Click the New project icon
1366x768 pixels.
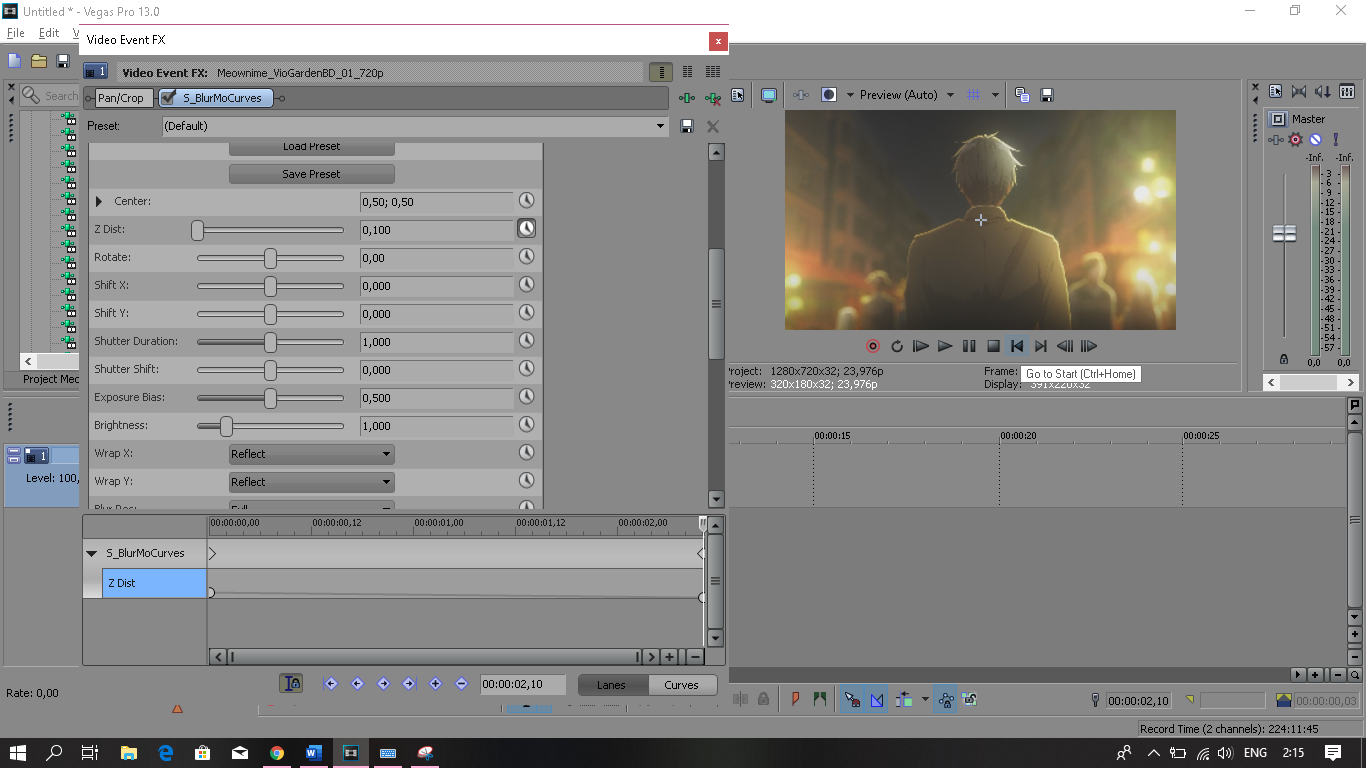[15, 61]
